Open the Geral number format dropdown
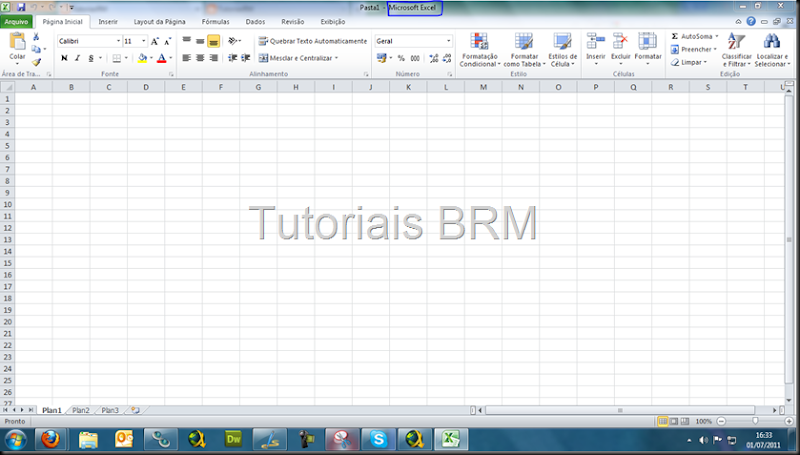 pos(448,41)
